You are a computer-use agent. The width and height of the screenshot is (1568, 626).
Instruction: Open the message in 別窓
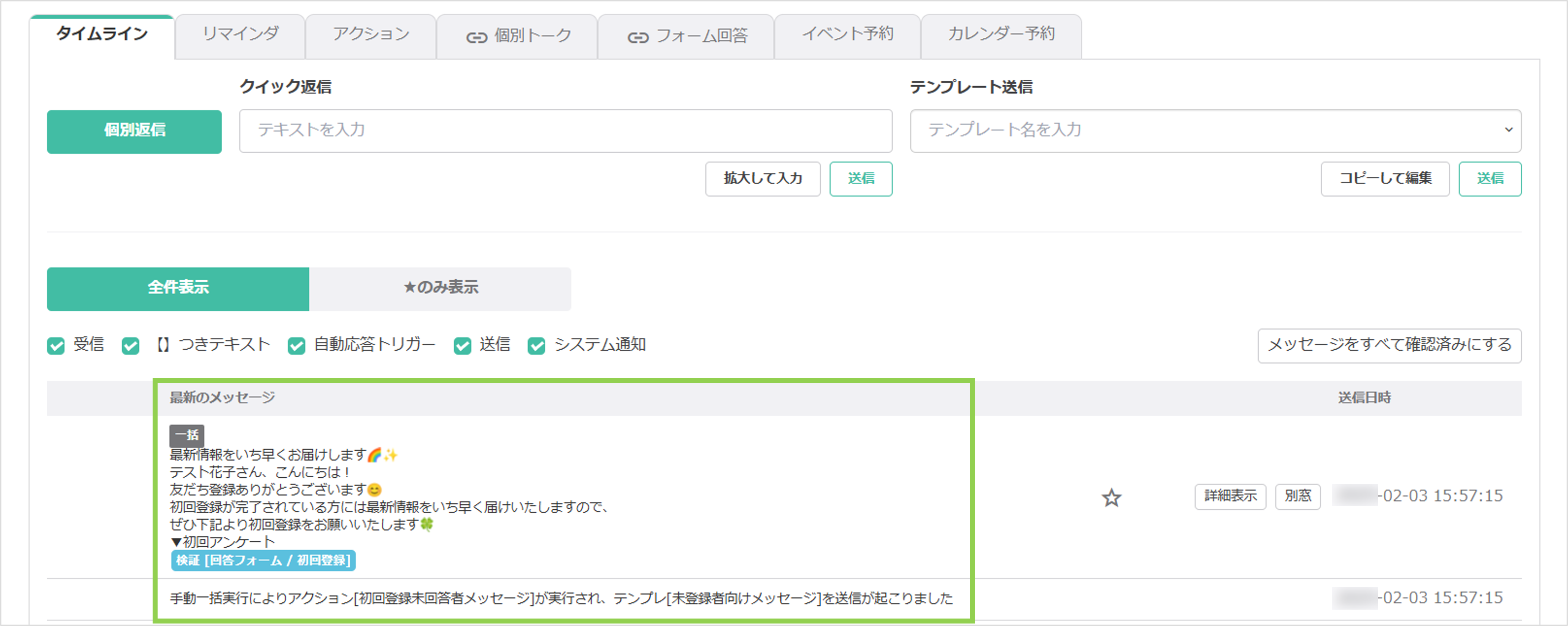click(1298, 497)
